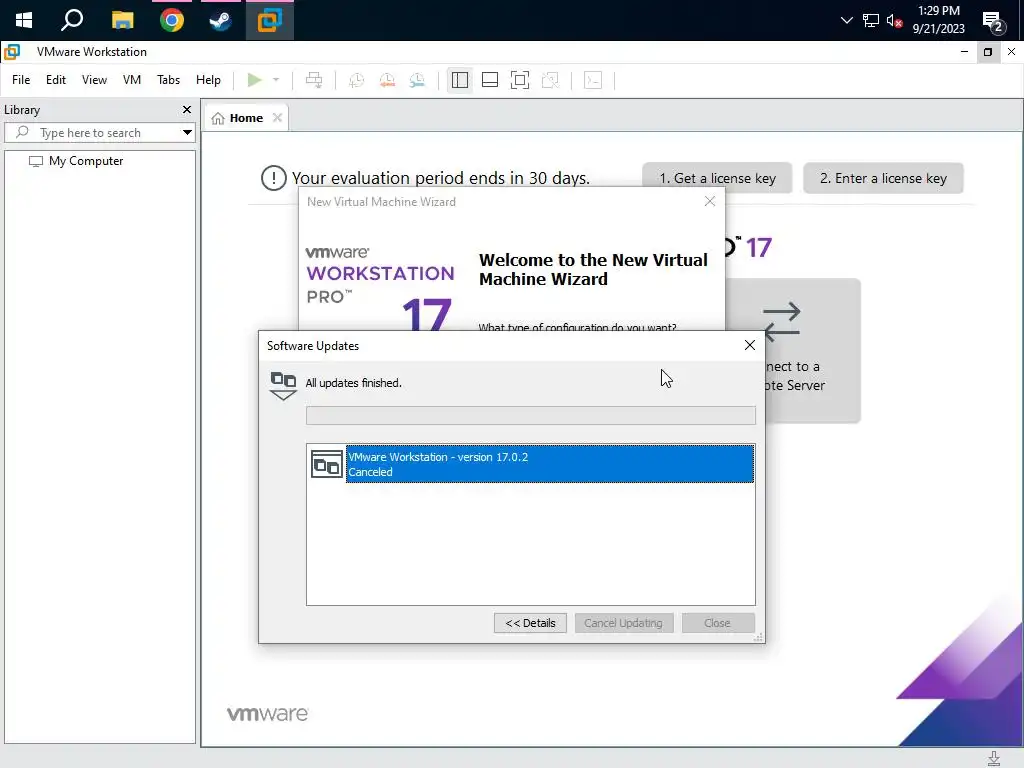Viewport: 1024px width, 768px height.
Task: Open Windows taskbar search
Action: coord(72,20)
